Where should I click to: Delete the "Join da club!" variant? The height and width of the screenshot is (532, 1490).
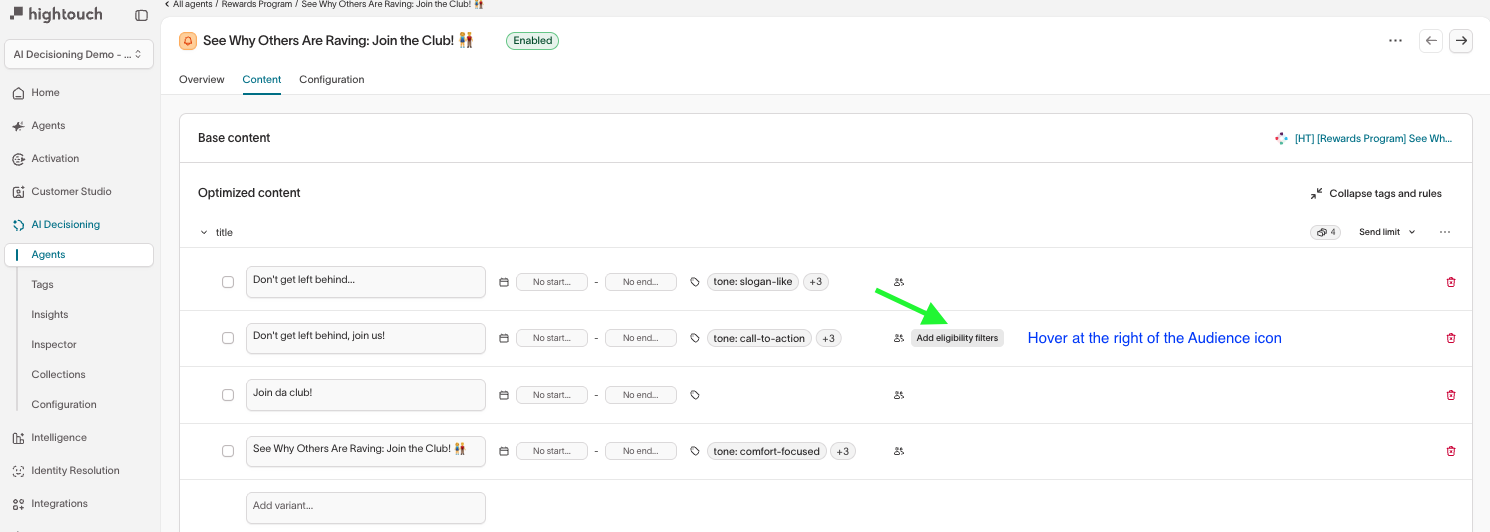(1451, 395)
